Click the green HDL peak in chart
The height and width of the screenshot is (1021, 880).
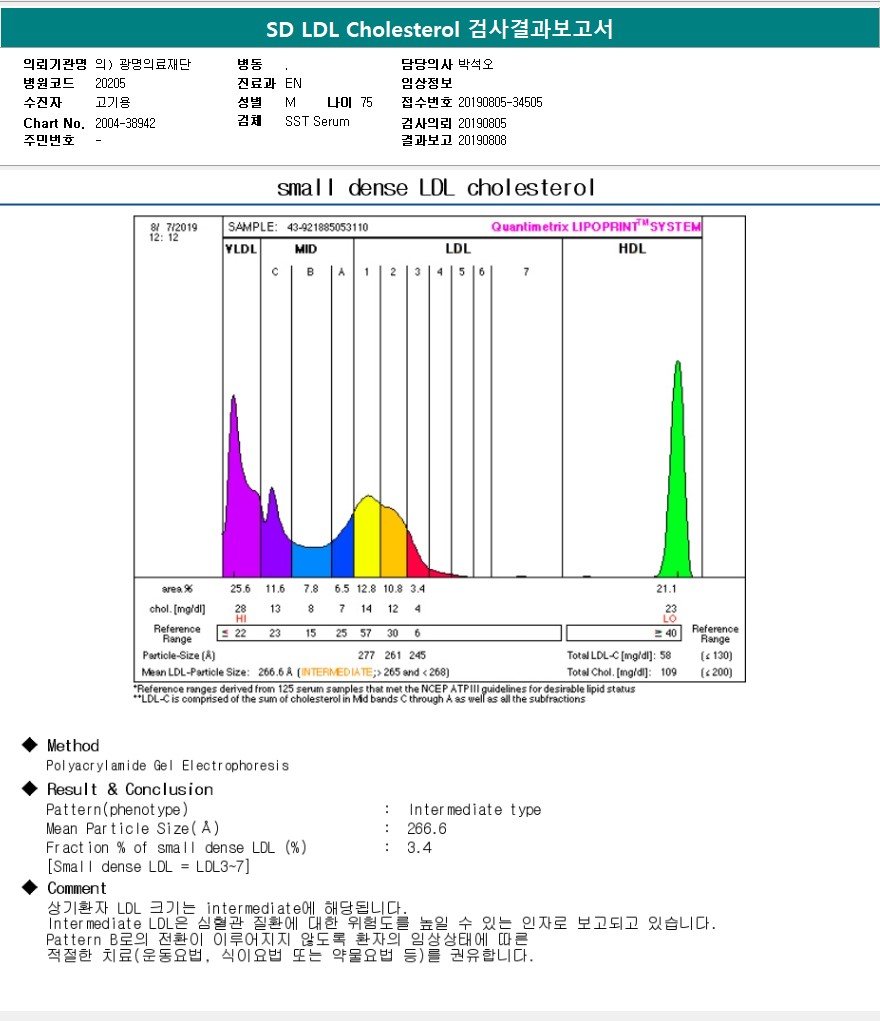677,495
